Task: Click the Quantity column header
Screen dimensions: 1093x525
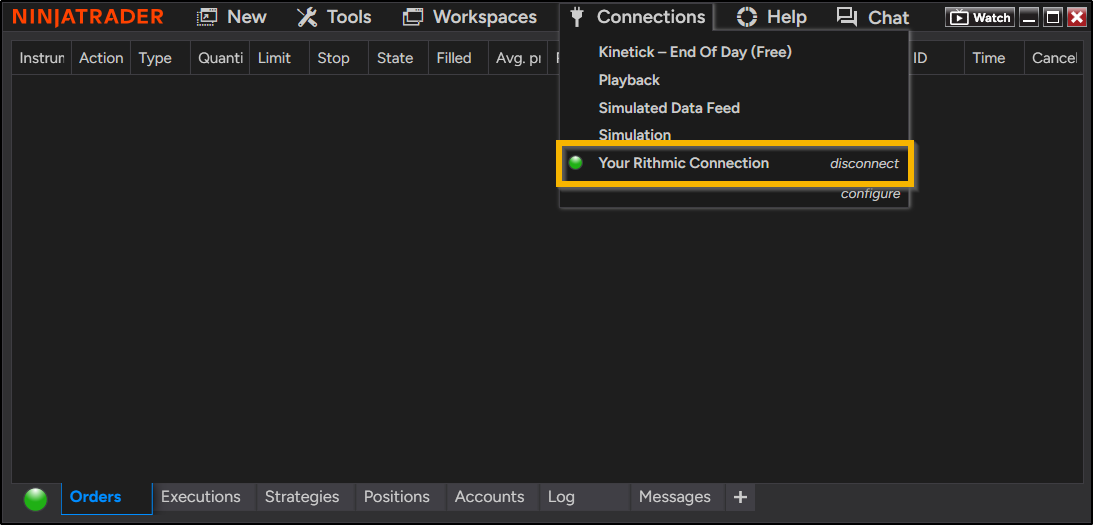Action: (220, 58)
